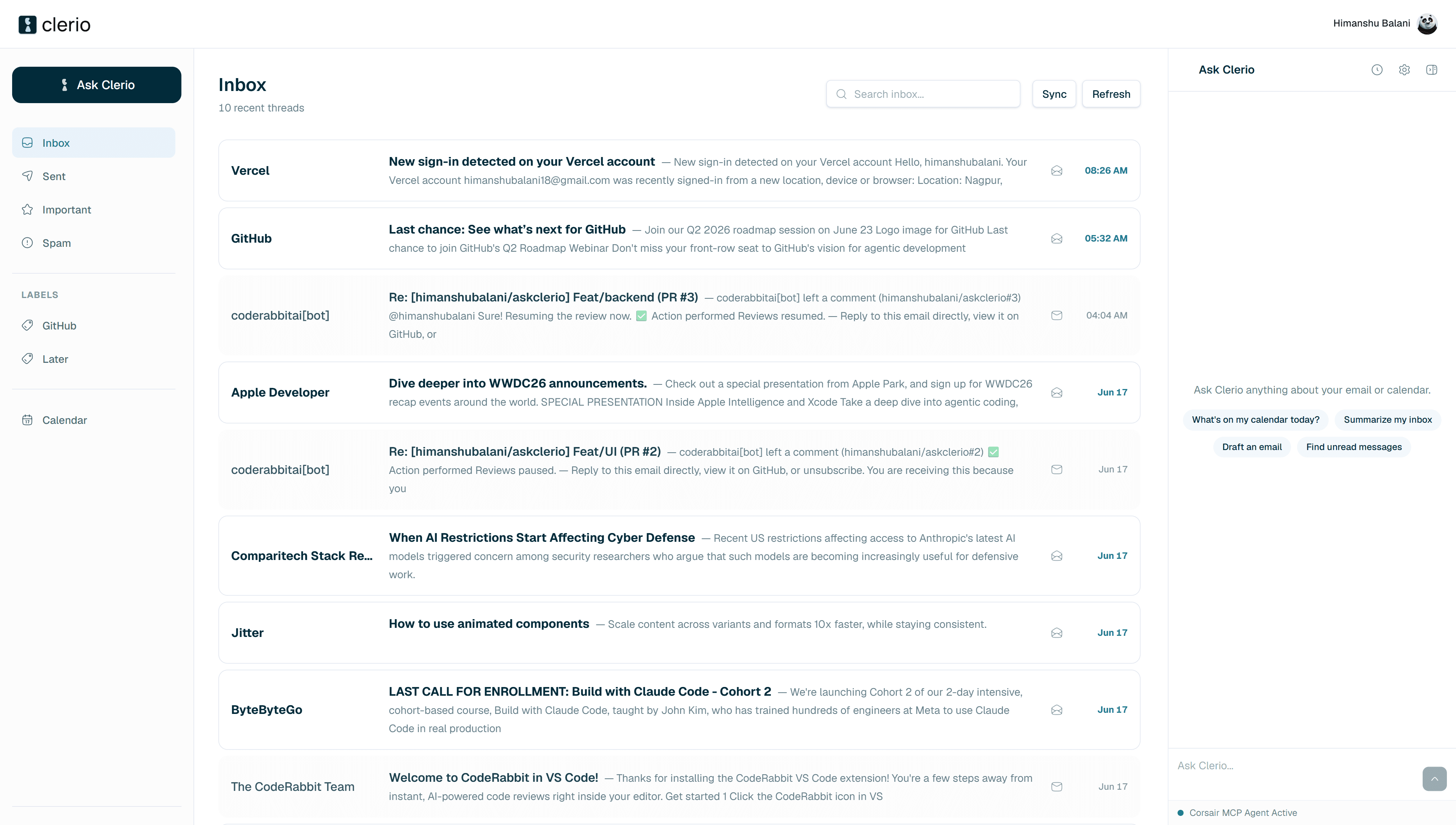Open "New sign-in detected on your Vercel account" email
Screen dimensions: 1456x825
tap(679, 171)
